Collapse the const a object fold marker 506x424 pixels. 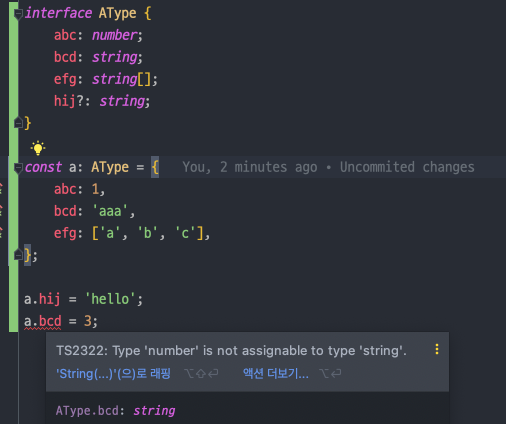(x=18, y=167)
